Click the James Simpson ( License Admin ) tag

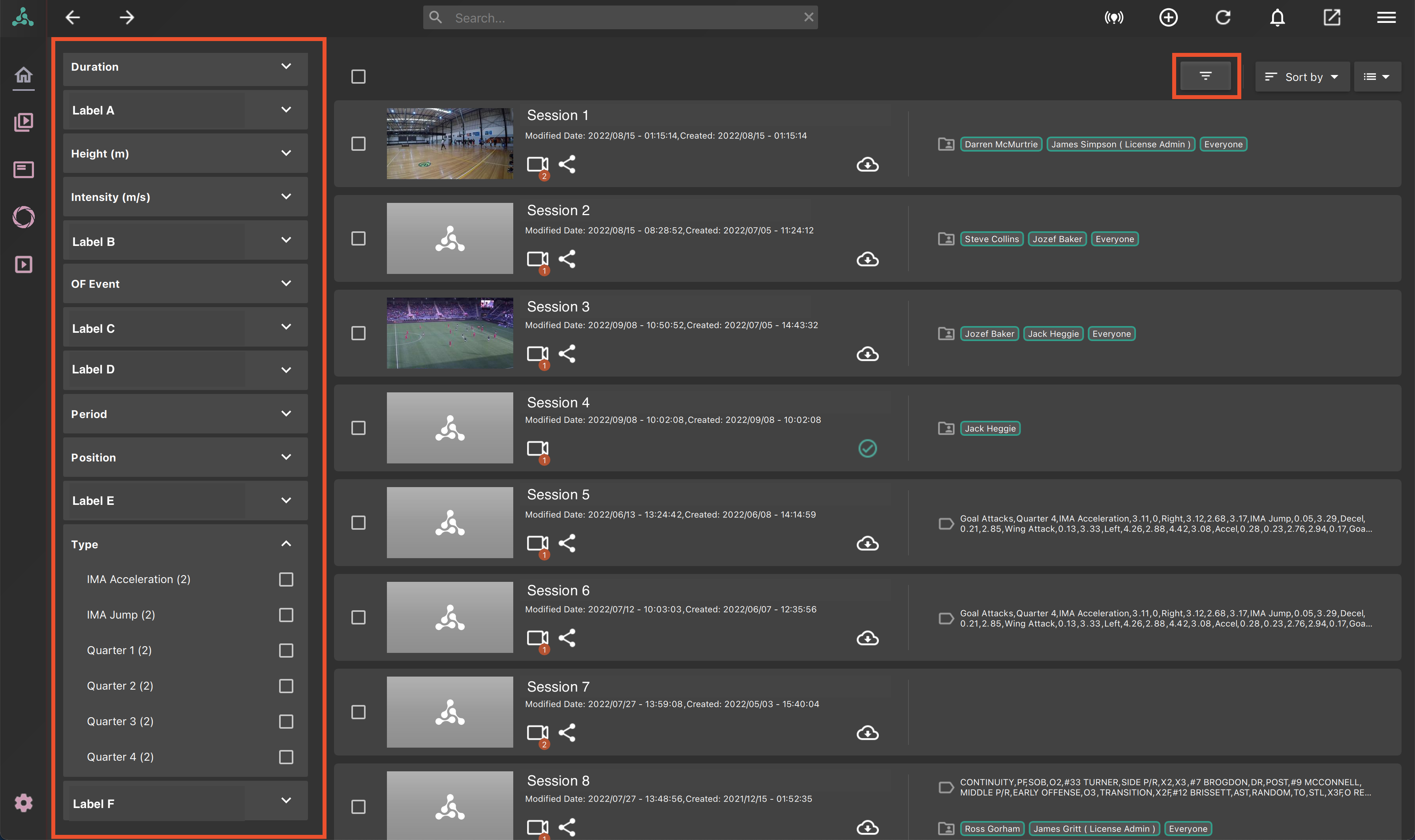[1120, 144]
